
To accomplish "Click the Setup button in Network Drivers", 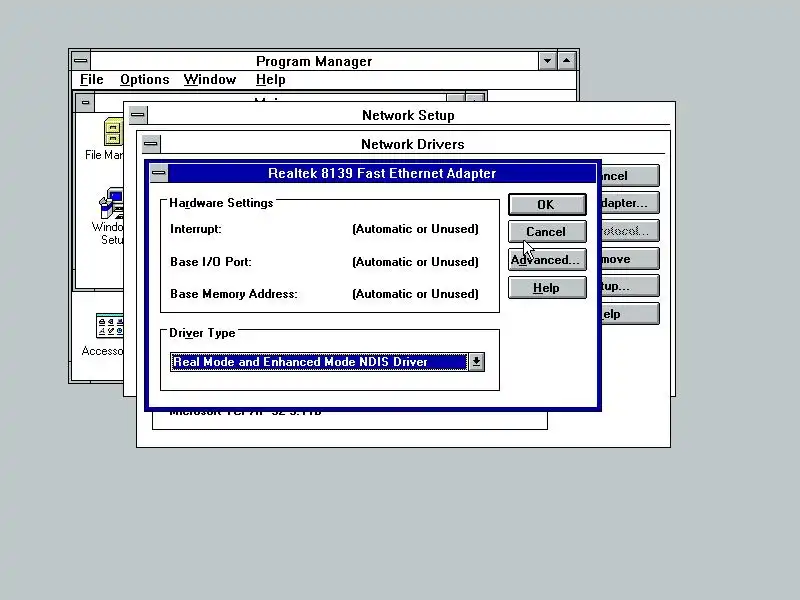I will [630, 286].
